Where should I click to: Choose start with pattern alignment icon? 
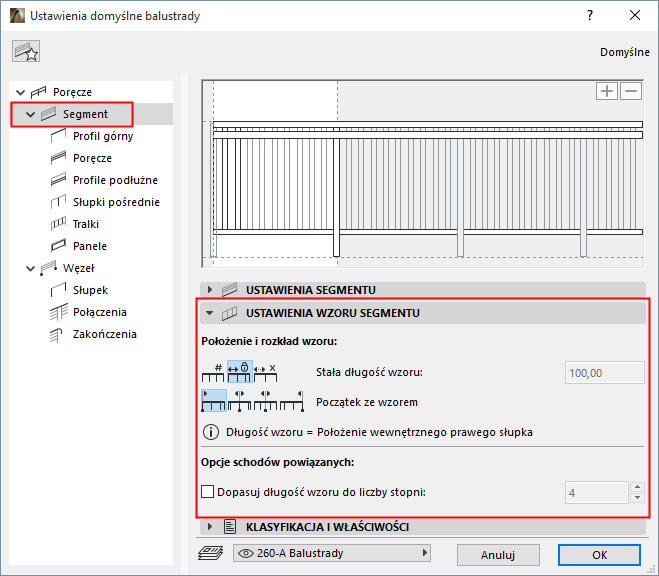214,401
